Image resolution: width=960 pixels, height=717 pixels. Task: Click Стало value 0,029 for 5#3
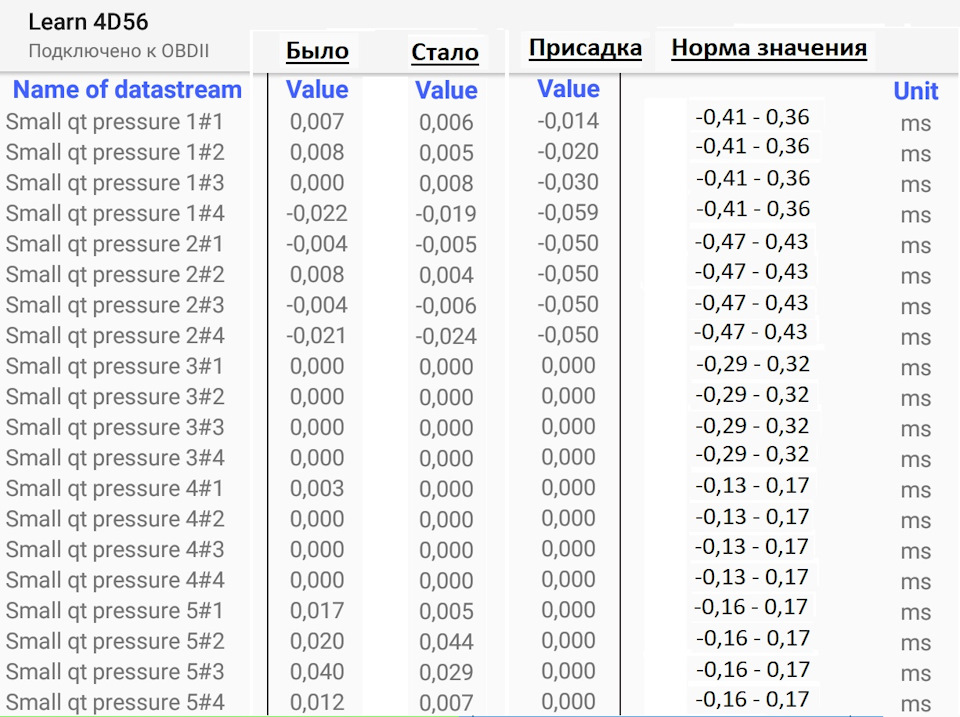pos(446,673)
